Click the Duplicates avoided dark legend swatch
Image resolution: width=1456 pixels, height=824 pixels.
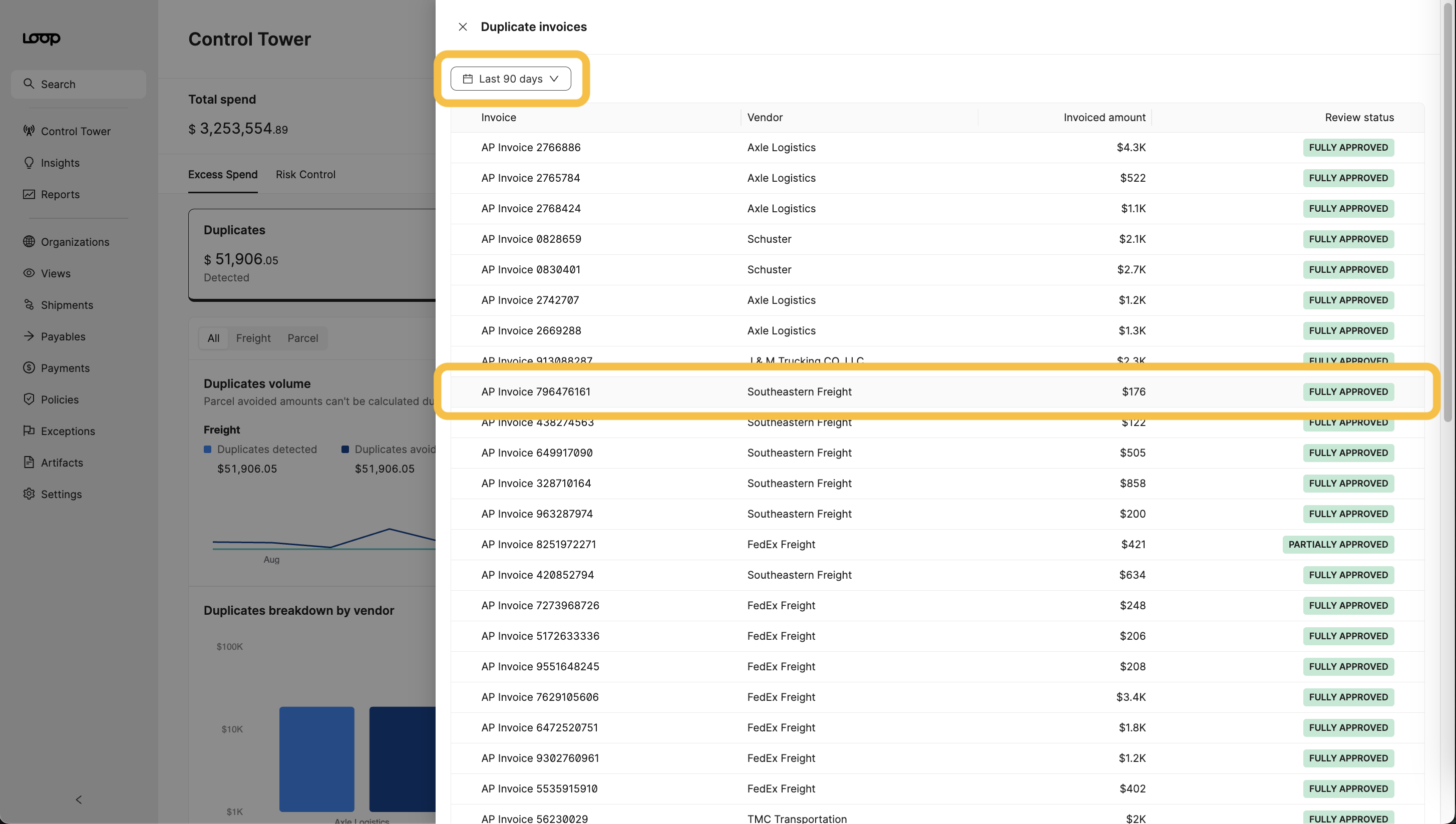point(345,450)
